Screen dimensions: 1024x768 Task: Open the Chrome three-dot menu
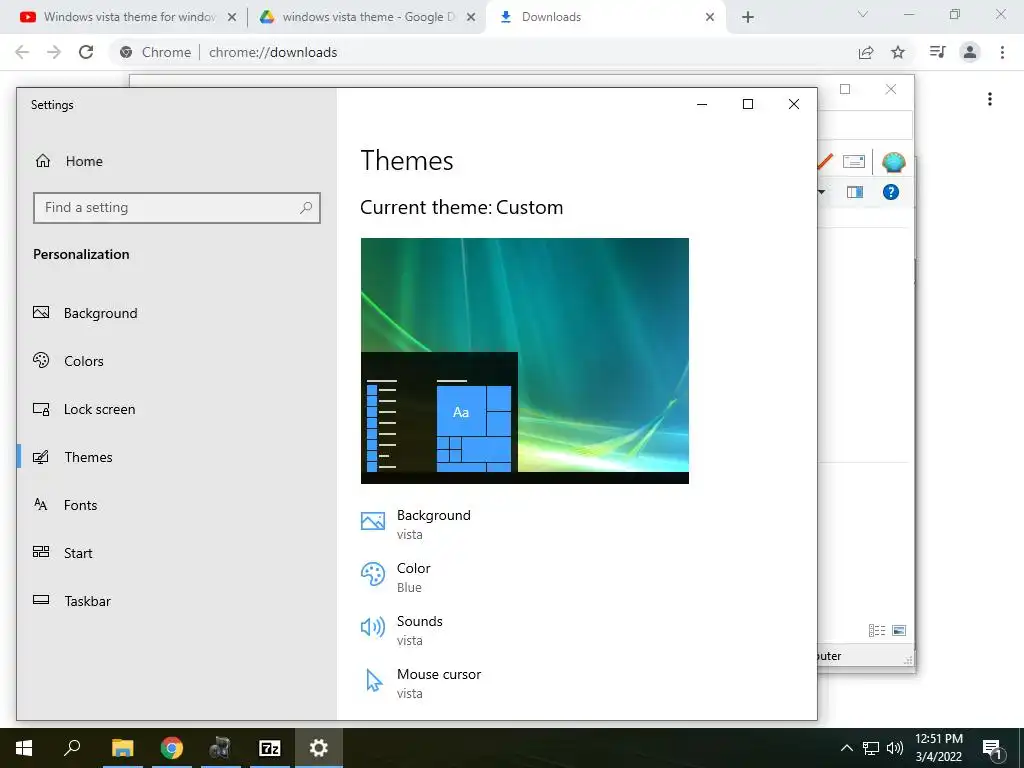click(x=1002, y=52)
